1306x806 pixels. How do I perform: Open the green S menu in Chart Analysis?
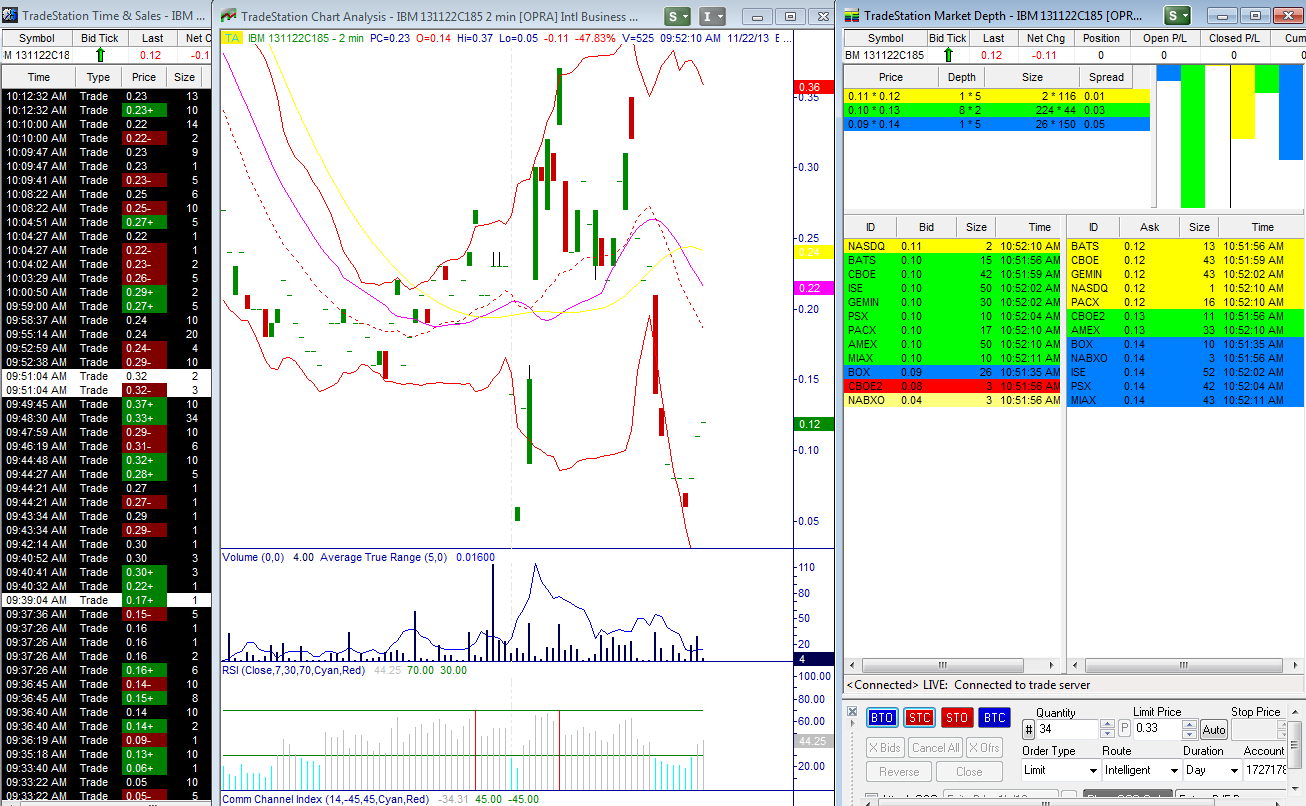[678, 16]
